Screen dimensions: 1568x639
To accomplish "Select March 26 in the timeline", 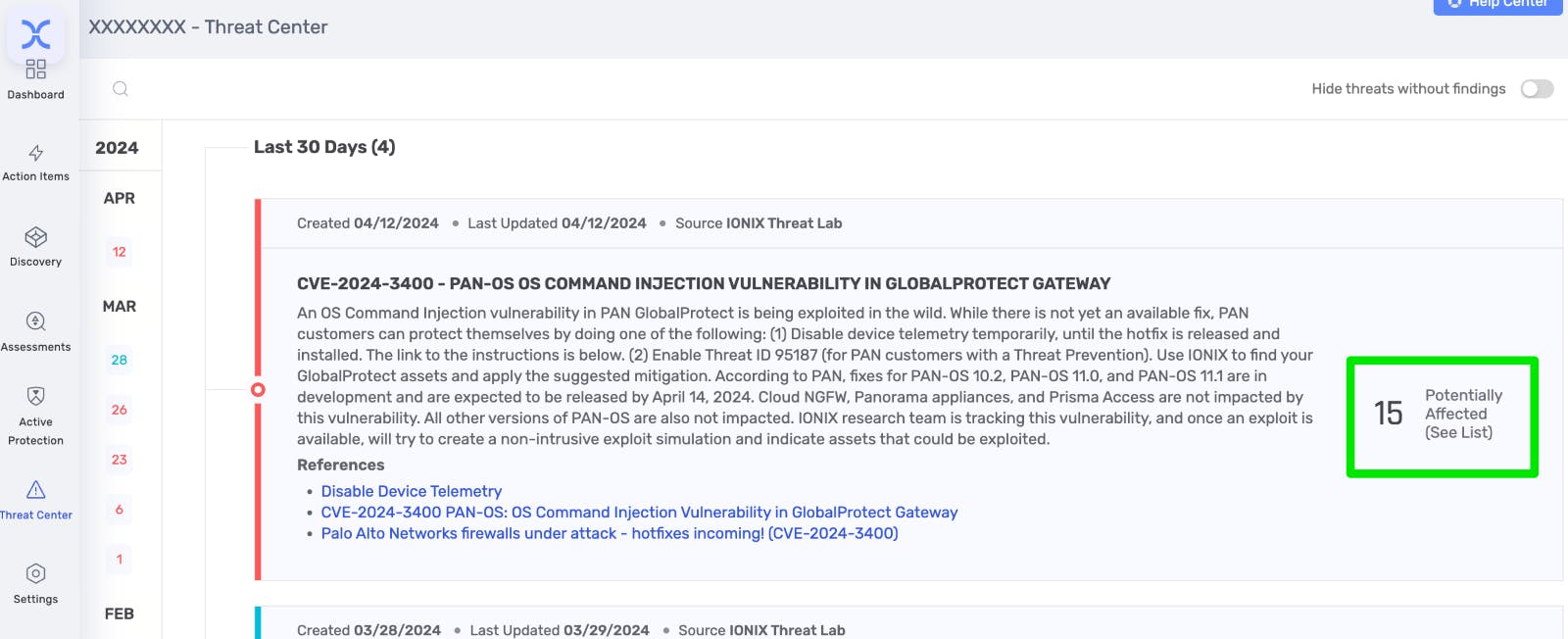I will pyautogui.click(x=120, y=410).
